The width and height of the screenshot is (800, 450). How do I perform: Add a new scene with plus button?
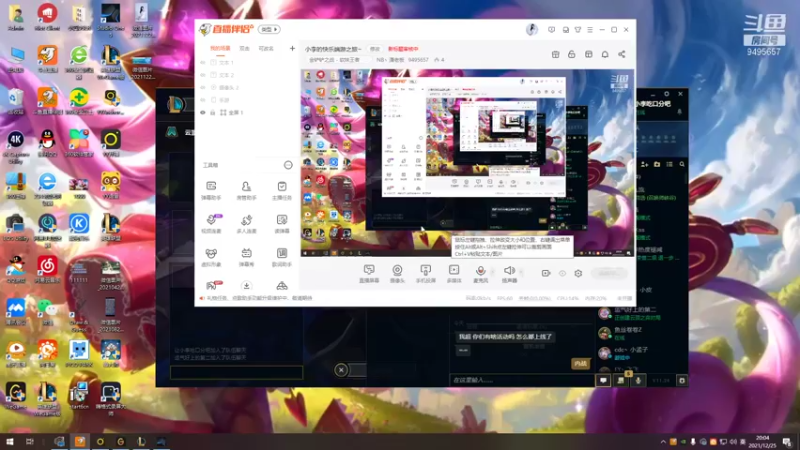[292, 48]
